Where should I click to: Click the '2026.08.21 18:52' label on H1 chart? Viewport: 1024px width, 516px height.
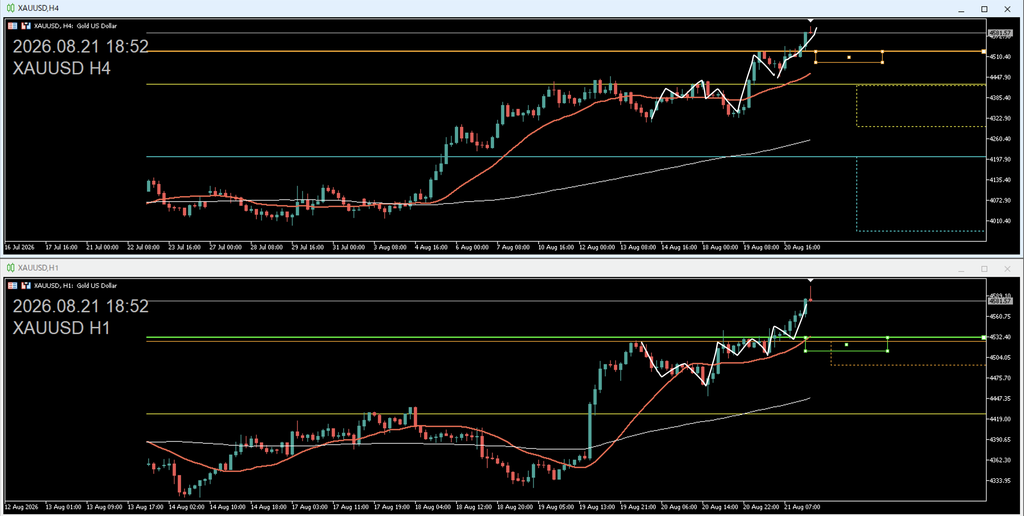(81, 306)
